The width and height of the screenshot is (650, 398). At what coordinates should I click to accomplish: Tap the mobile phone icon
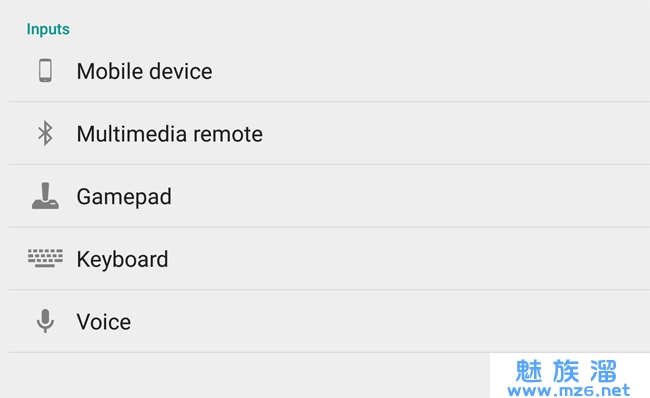click(x=45, y=70)
